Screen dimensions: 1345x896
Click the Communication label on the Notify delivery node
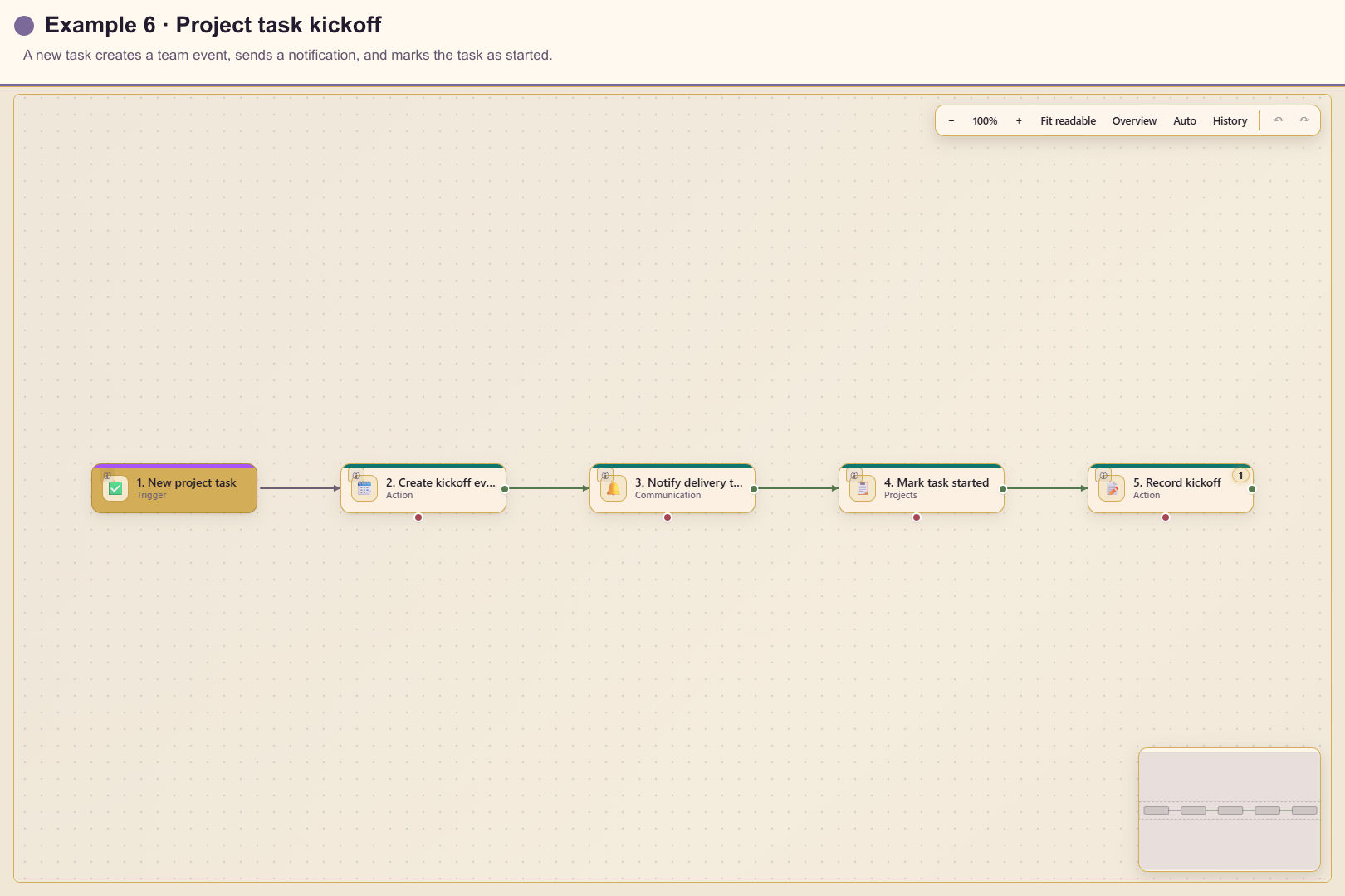click(x=668, y=496)
